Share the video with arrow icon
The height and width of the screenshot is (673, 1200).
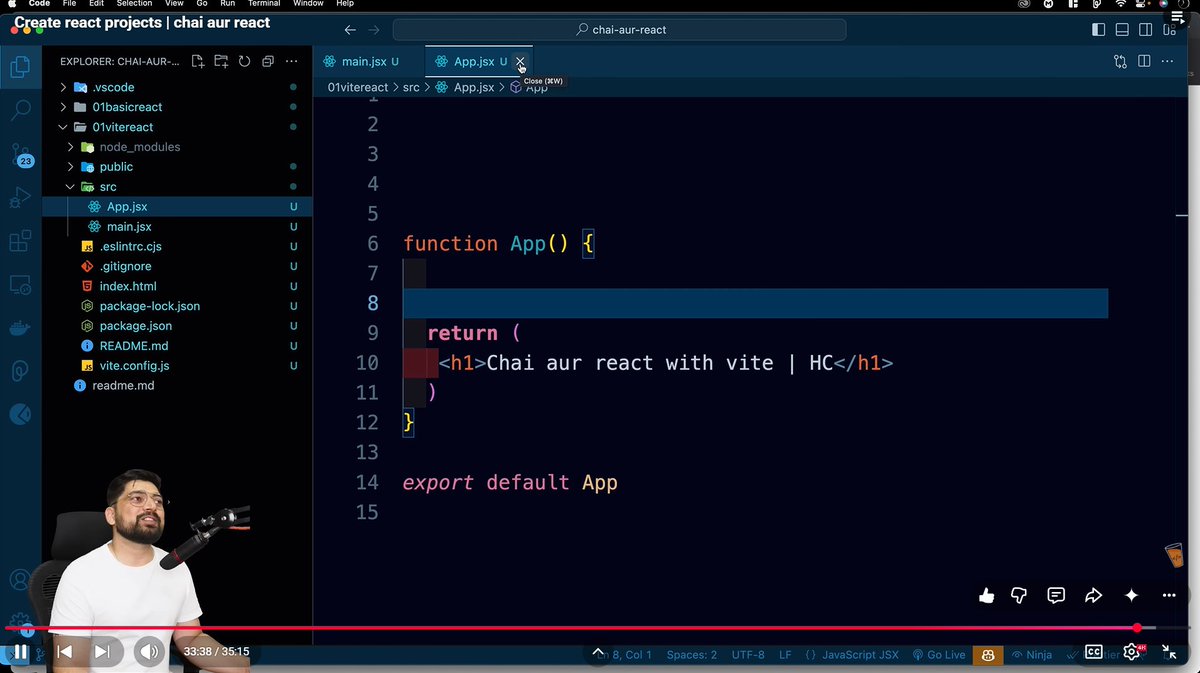tap(1093, 596)
